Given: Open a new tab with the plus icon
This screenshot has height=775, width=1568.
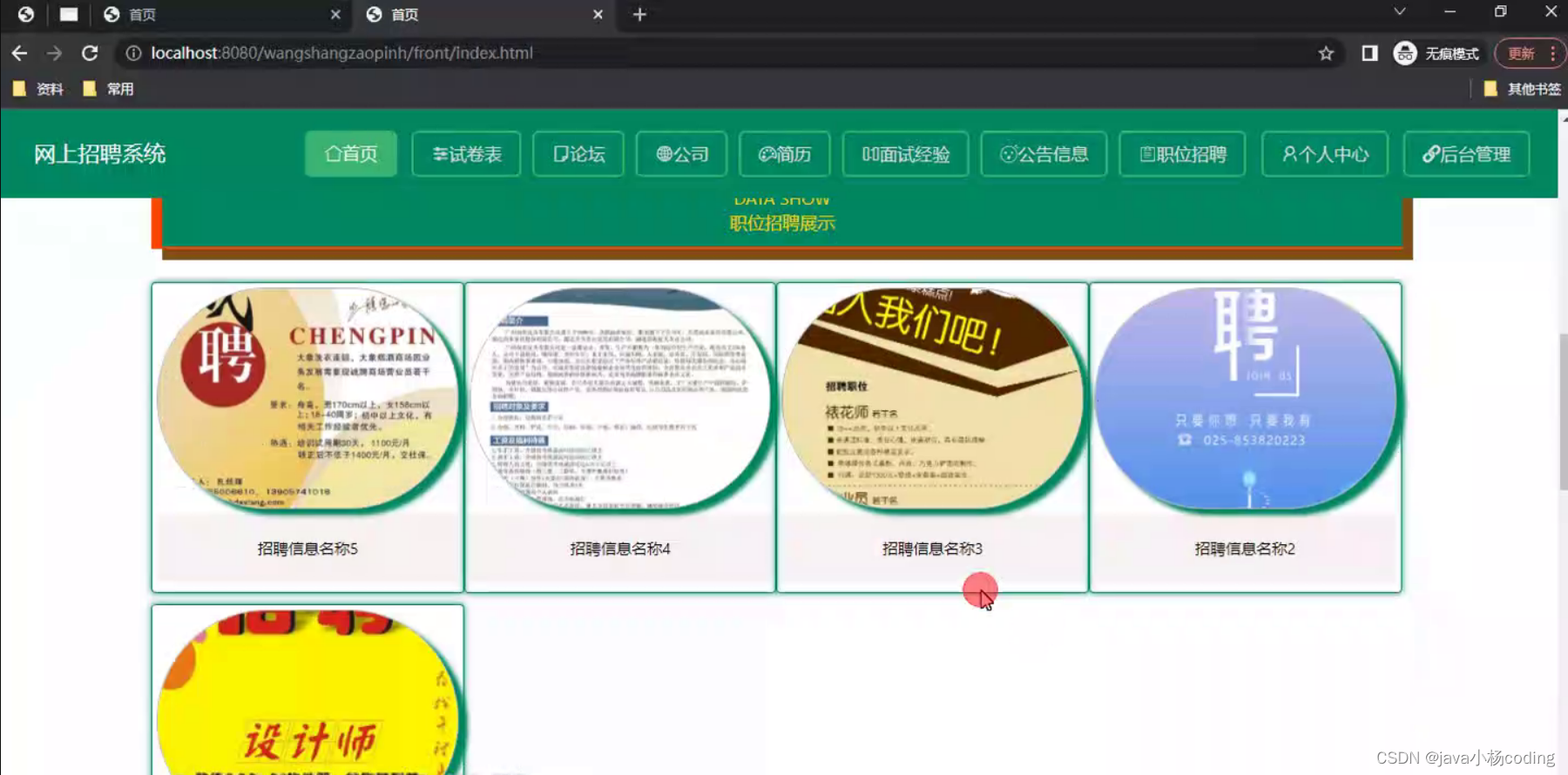Looking at the screenshot, I should pos(639,14).
